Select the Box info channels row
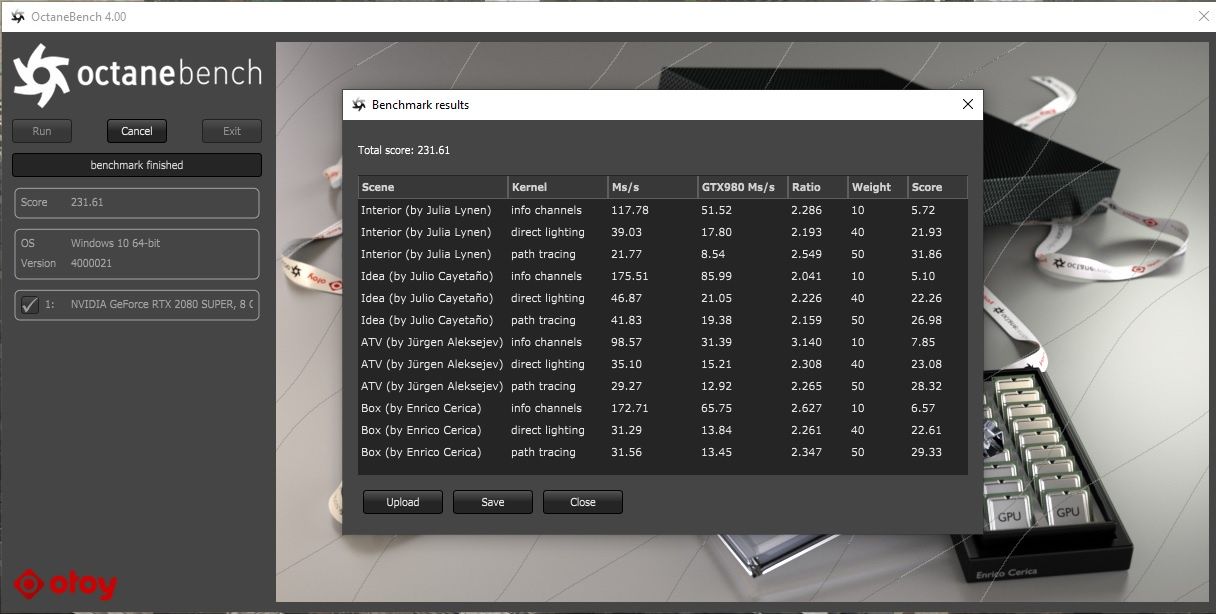1216x614 pixels. pos(663,408)
